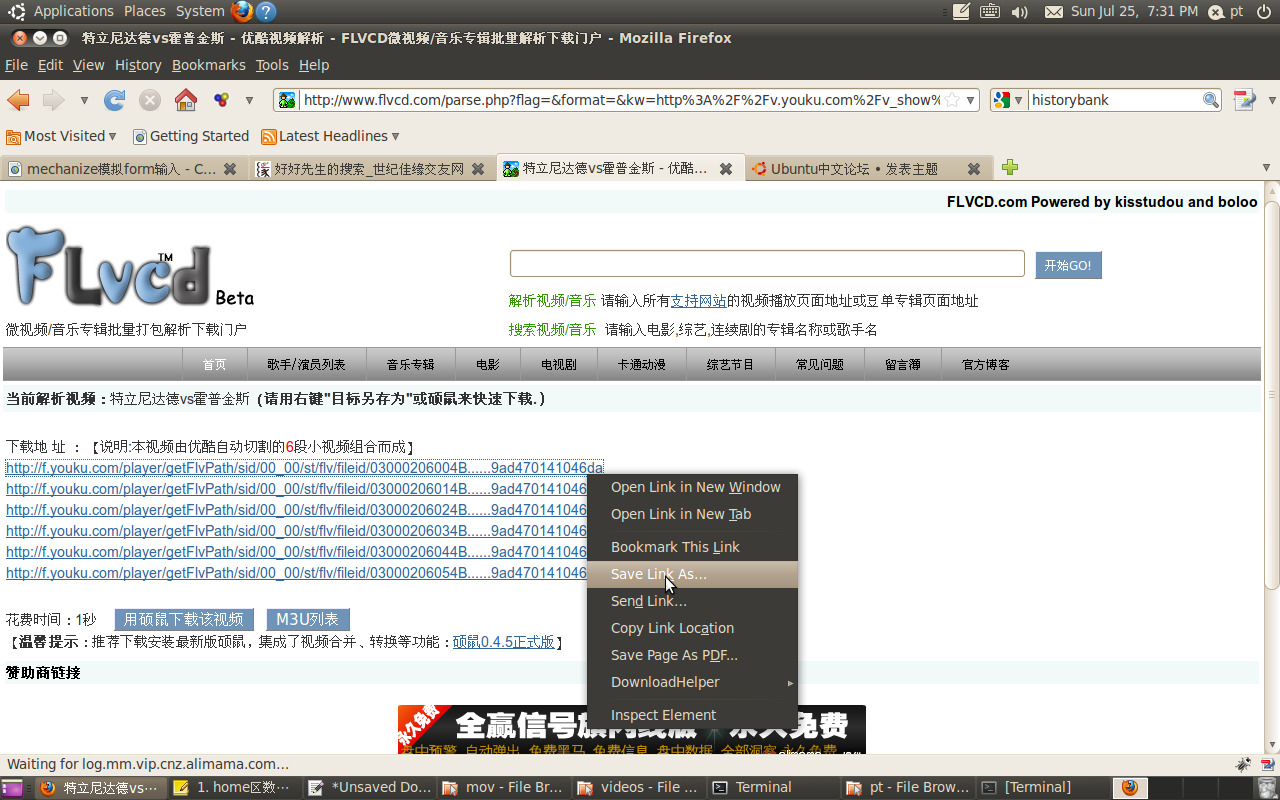Click the volume speaker icon in the panel
This screenshot has width=1280, height=800.
coord(1019,12)
